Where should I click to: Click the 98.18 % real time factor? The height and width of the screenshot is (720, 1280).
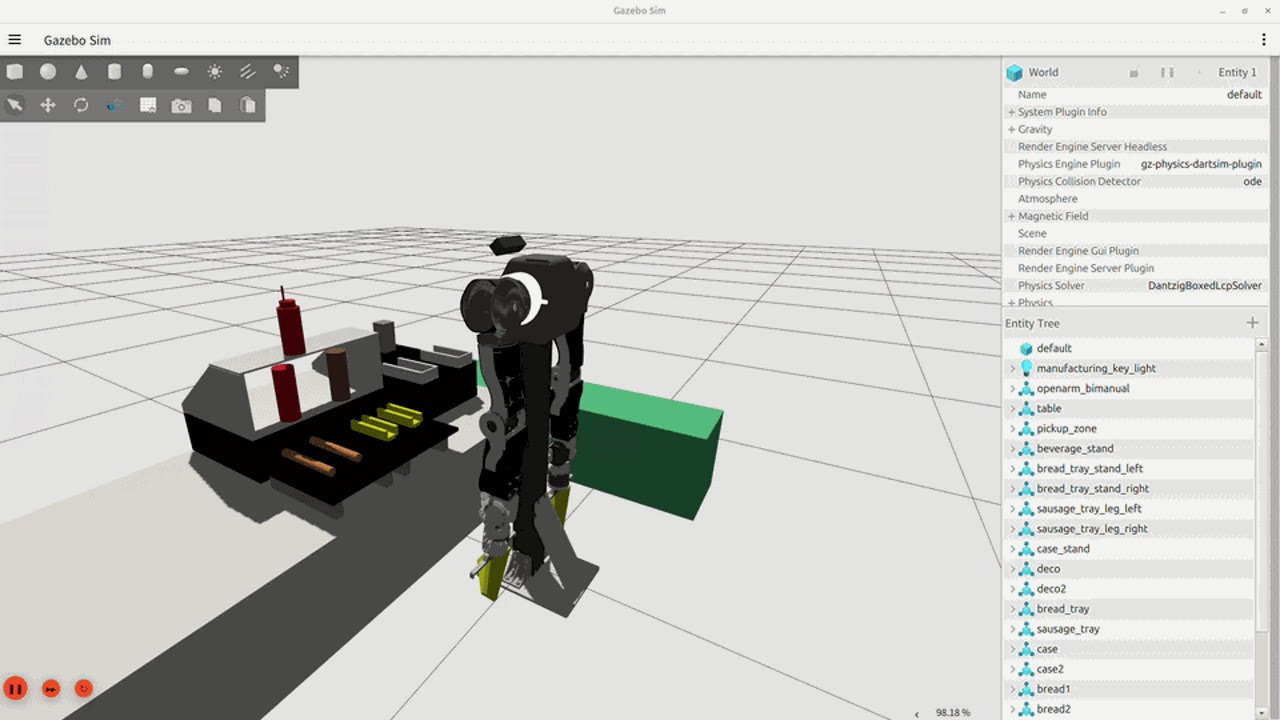(952, 713)
